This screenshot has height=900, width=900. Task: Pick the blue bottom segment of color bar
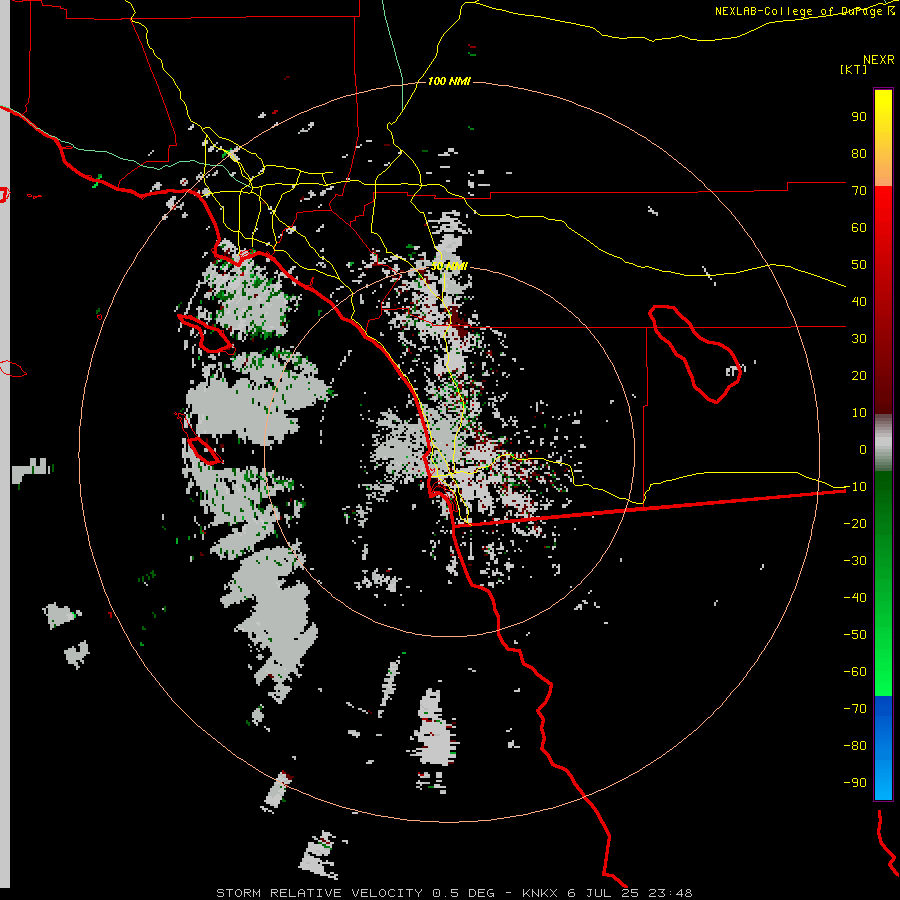click(883, 747)
